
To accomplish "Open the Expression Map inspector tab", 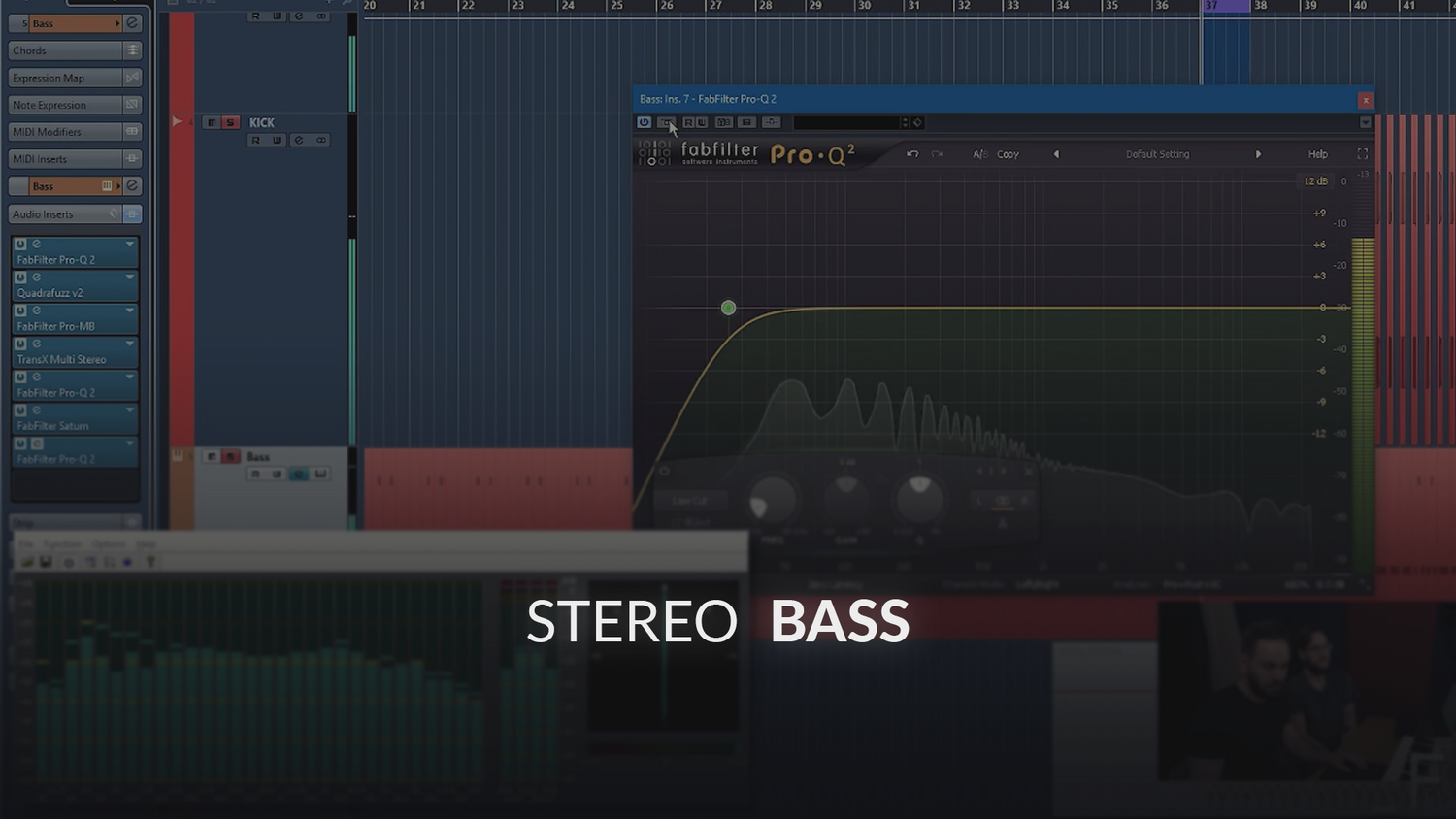I will pos(65,77).
